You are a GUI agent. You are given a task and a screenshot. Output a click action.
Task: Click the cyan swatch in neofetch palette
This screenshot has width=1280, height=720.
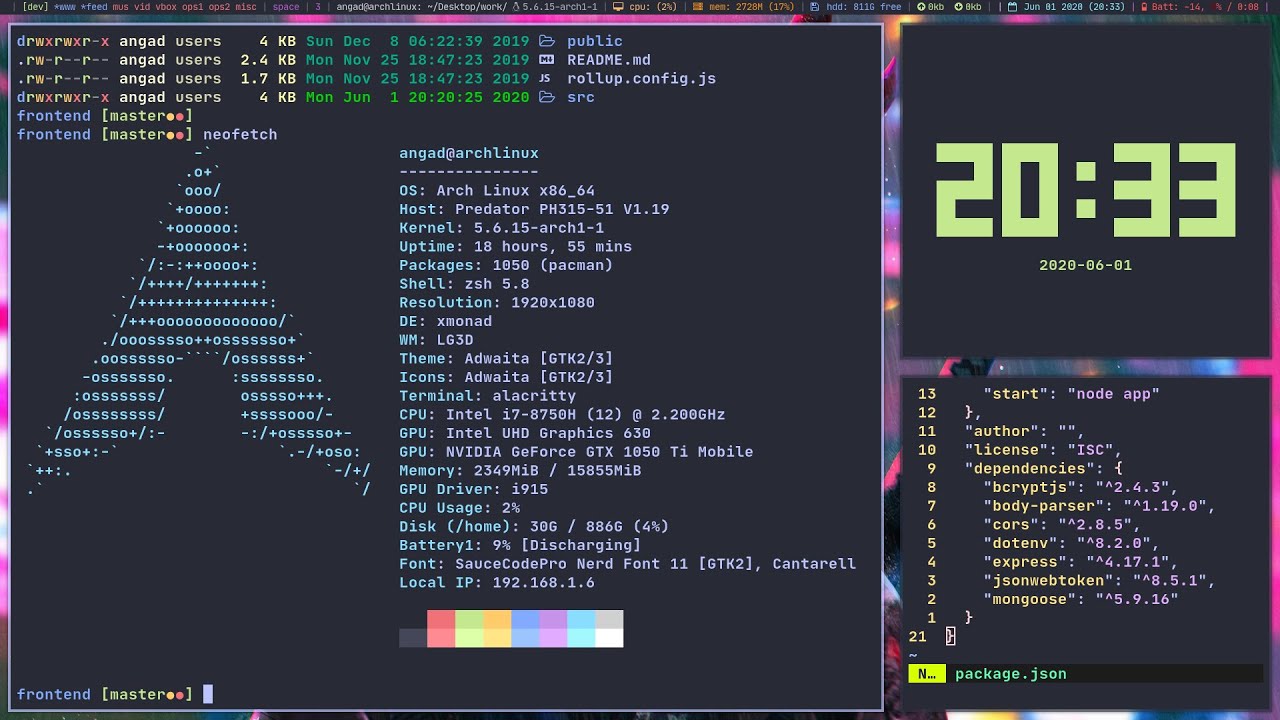click(581, 629)
